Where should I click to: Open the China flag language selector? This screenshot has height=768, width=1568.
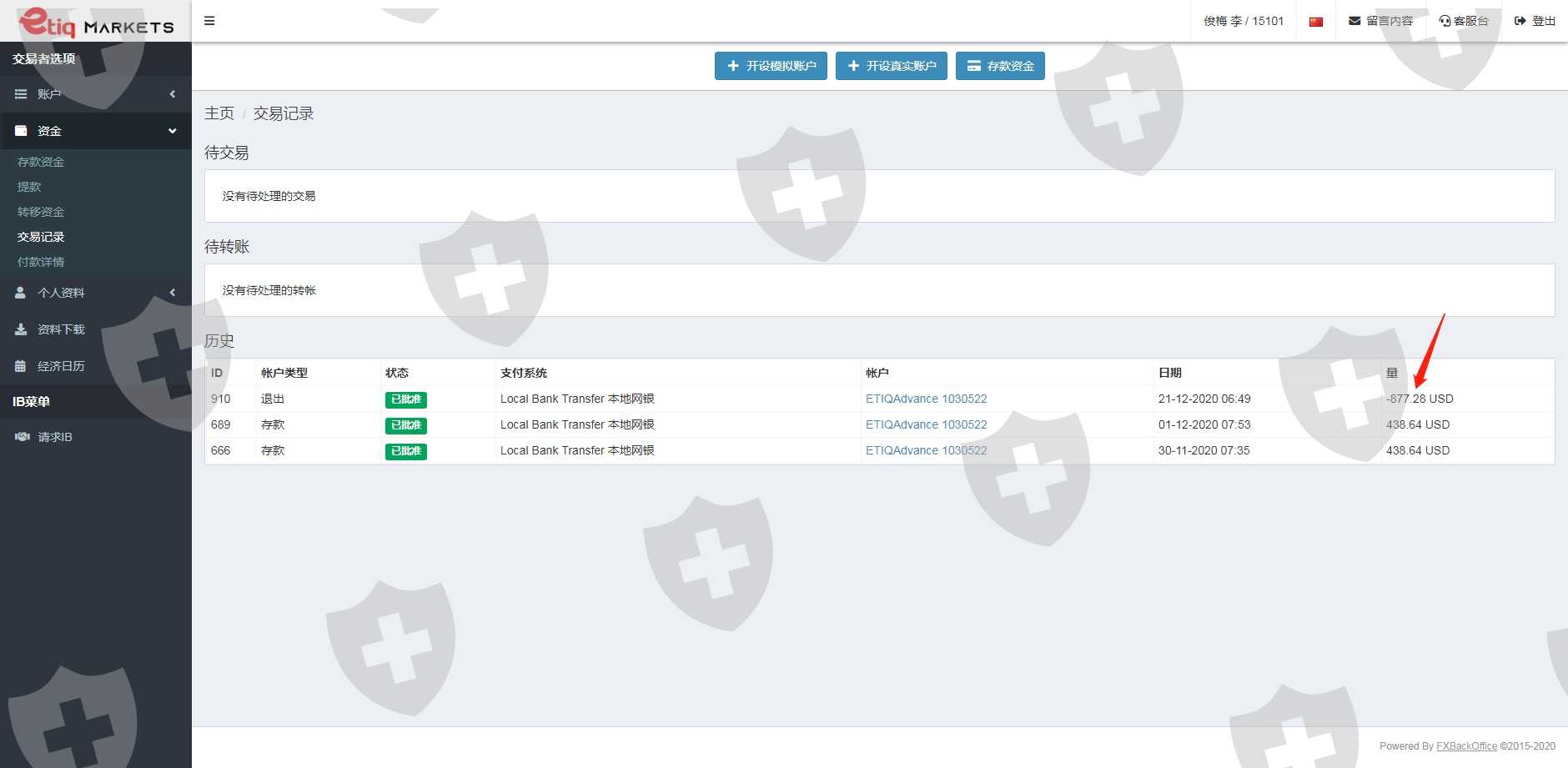1316,22
